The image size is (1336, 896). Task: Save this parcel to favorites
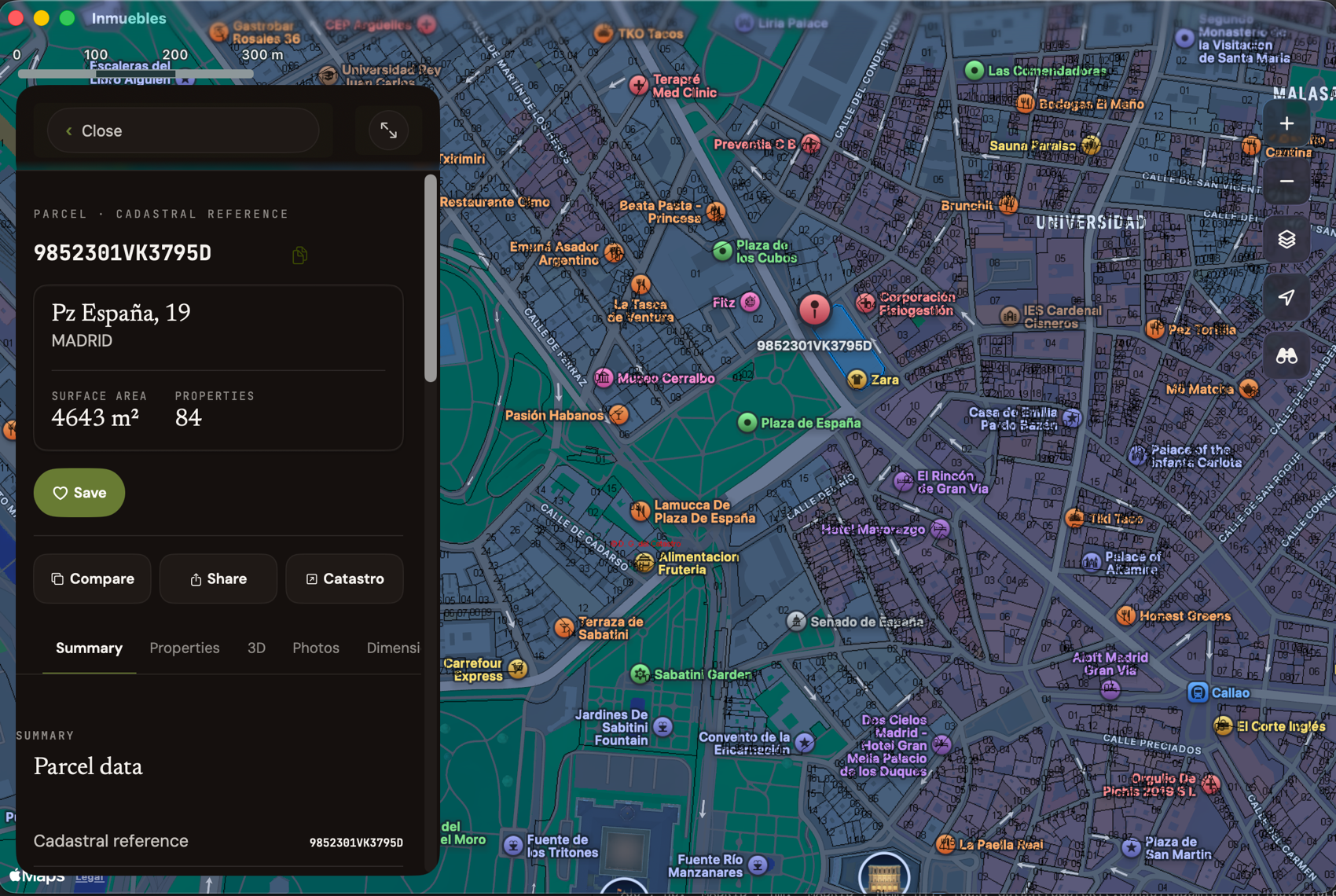point(79,493)
